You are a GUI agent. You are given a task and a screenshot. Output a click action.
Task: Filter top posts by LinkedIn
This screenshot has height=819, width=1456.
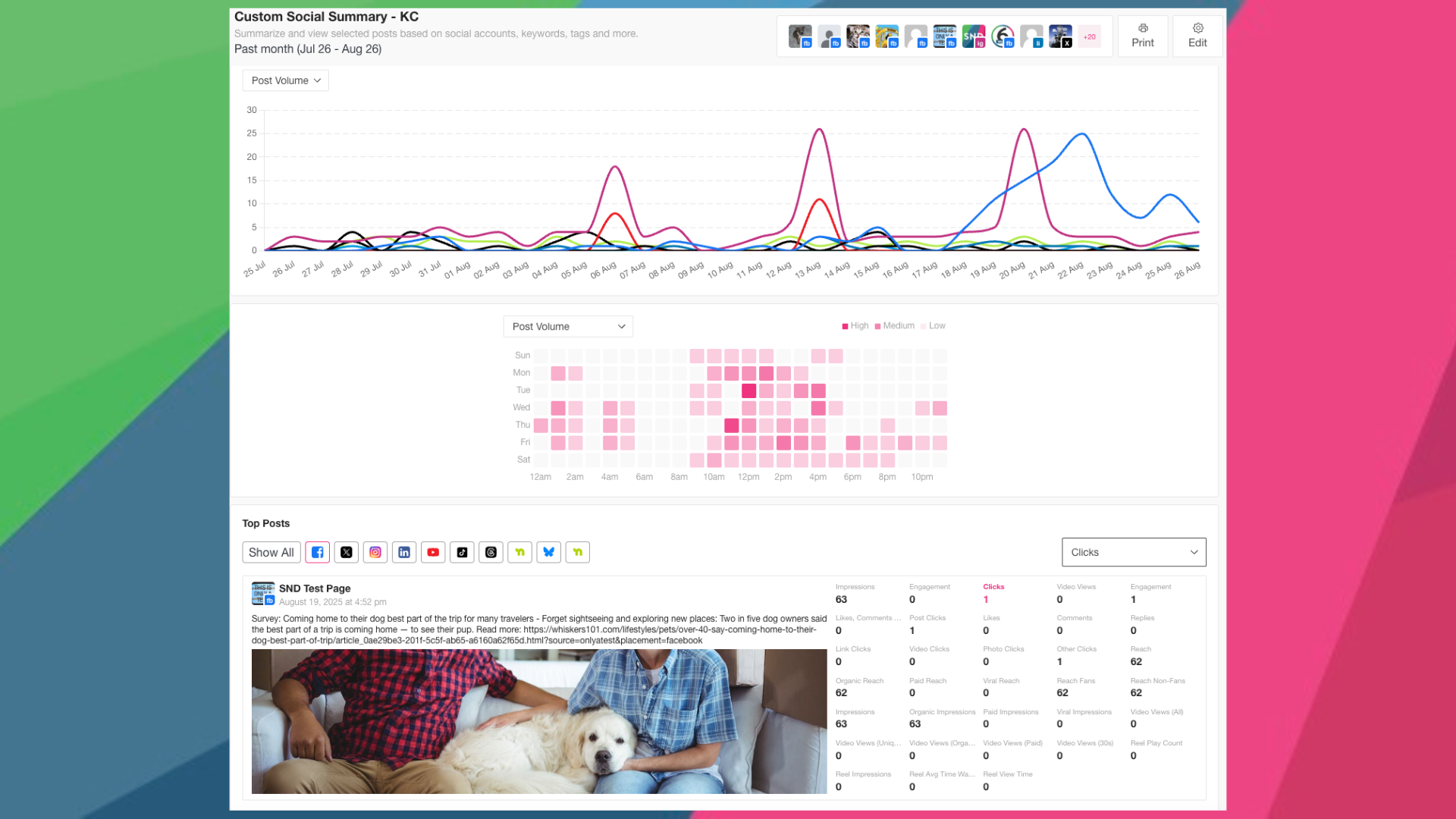pyautogui.click(x=404, y=552)
